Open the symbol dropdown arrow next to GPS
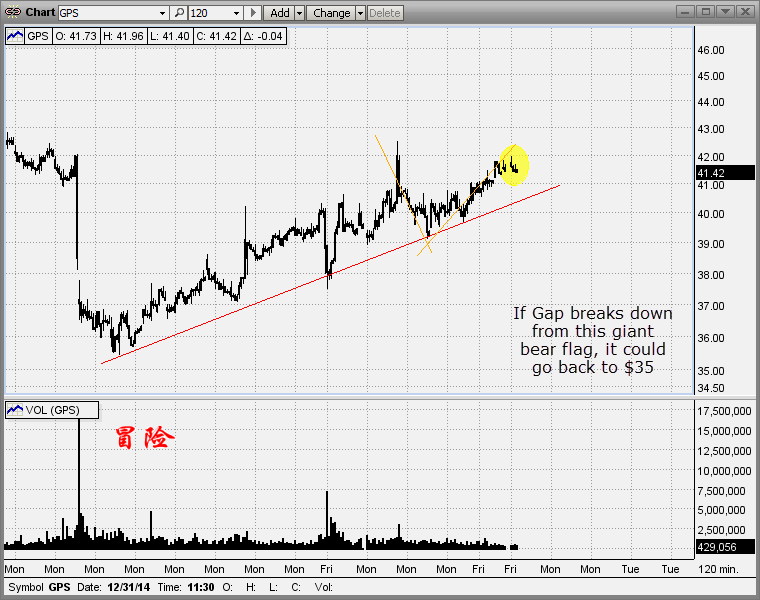 [162, 13]
